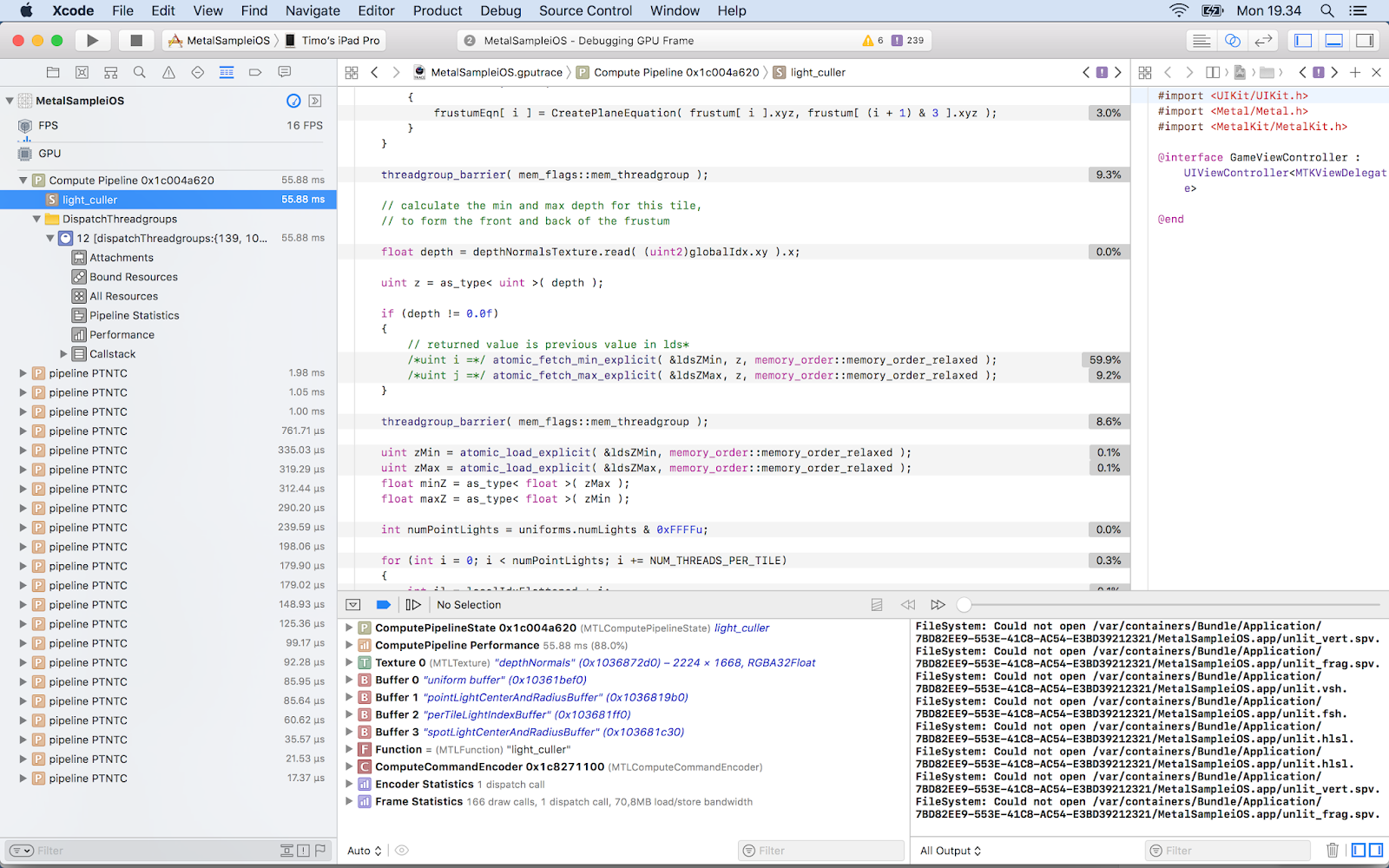Collapse the MetalSampleiOS process tree
The image size is (1389, 868).
(10, 101)
